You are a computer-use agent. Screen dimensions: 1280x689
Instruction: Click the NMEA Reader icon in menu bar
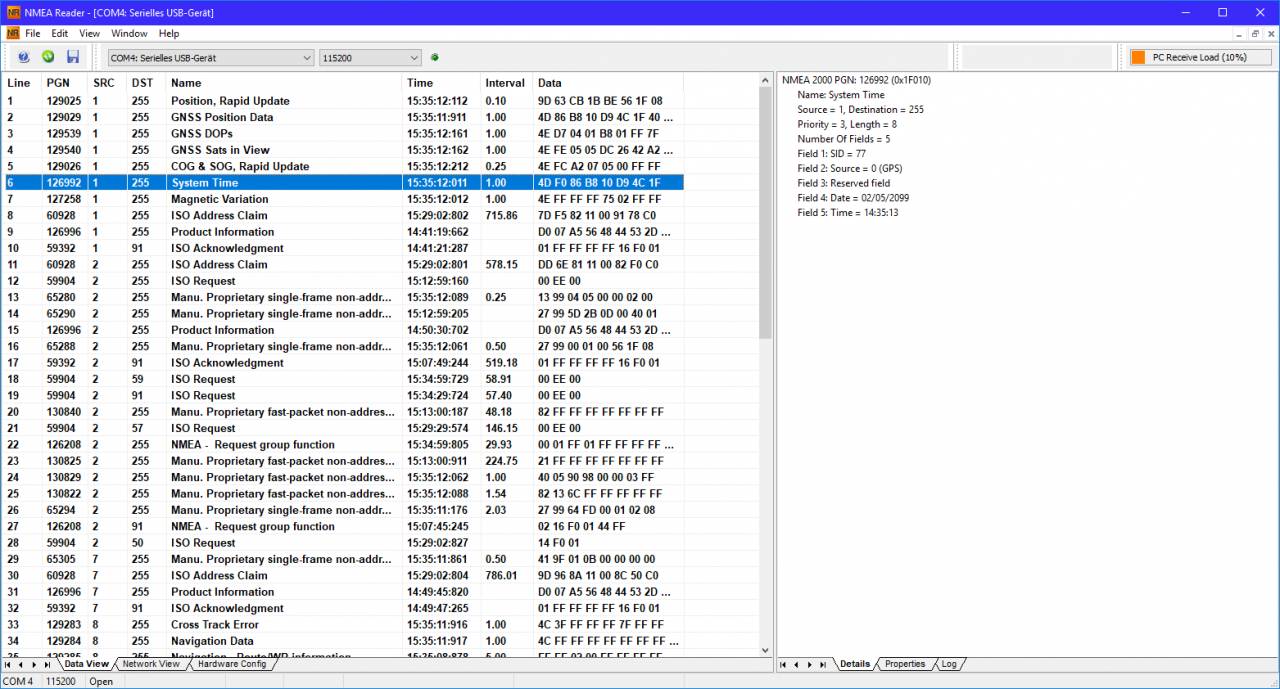coord(12,33)
